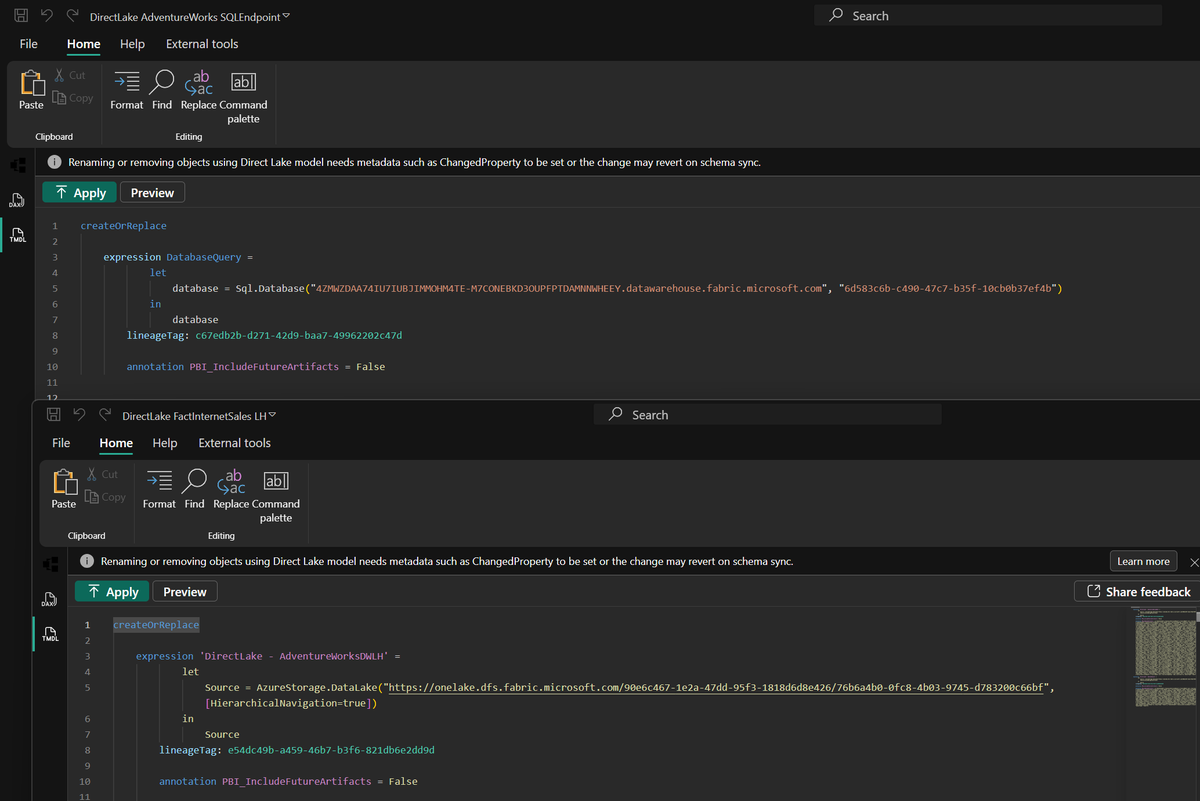Open Help tab in FactInternetSales LH window

click(165, 443)
